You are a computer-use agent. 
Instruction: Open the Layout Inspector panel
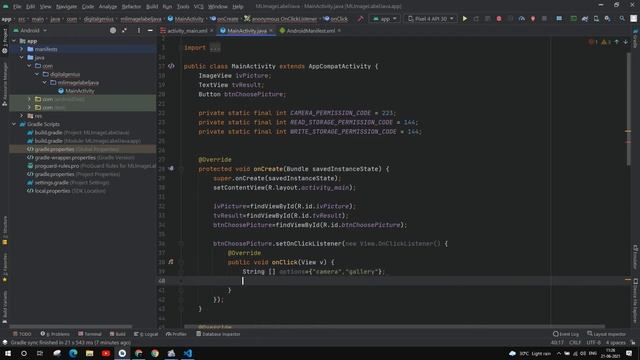606,334
